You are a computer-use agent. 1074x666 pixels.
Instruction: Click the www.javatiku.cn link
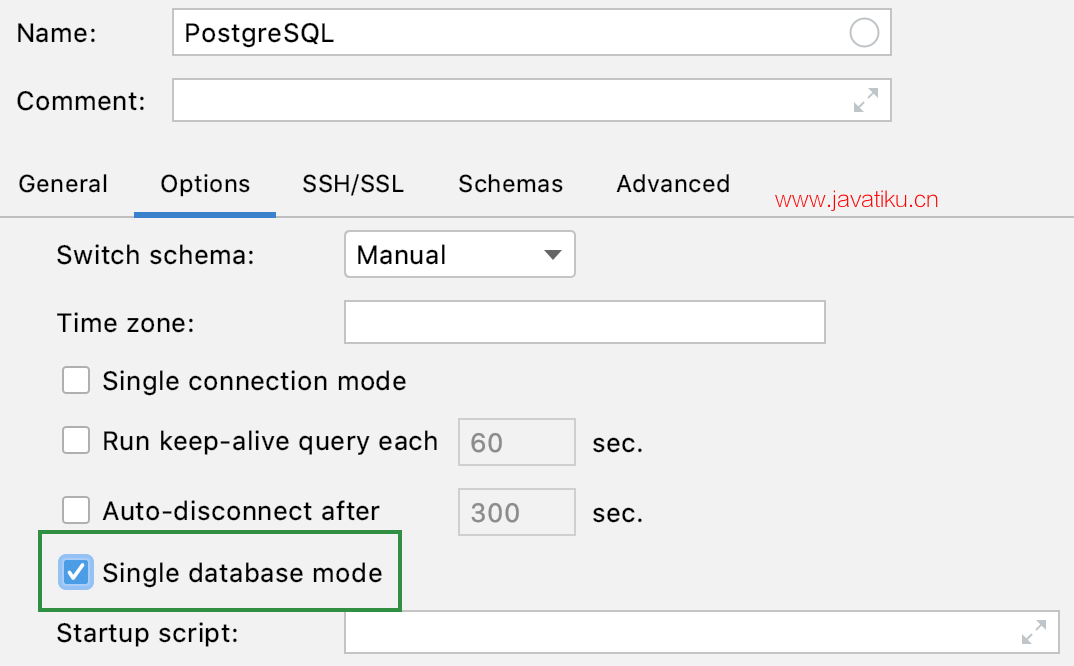856,199
